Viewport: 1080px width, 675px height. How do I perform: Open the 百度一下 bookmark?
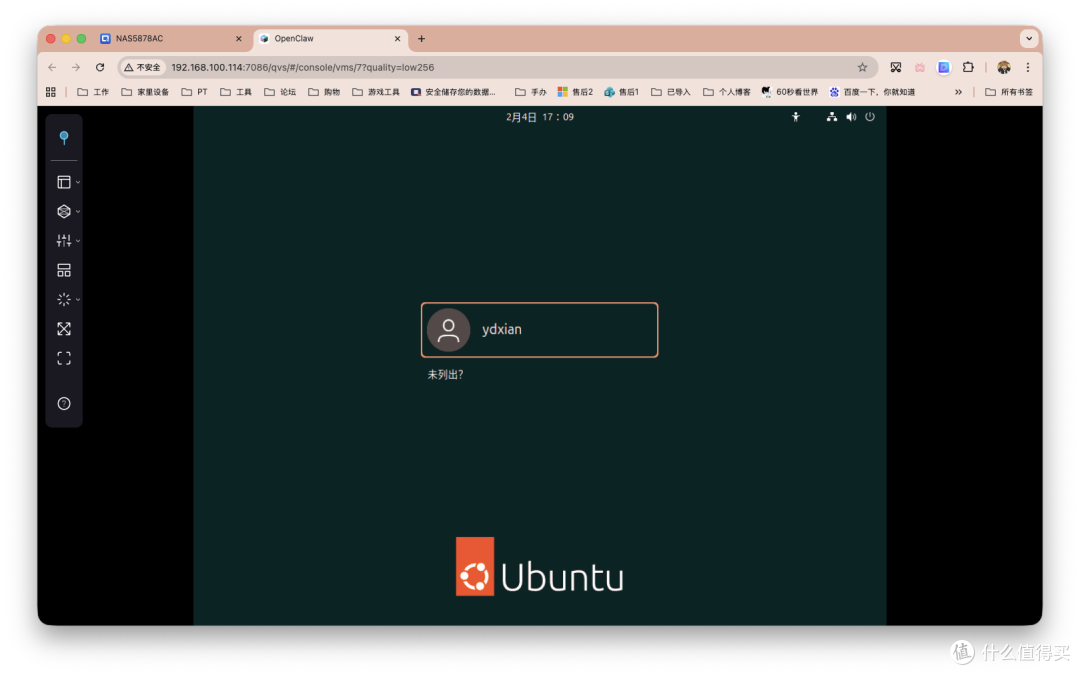(872, 92)
